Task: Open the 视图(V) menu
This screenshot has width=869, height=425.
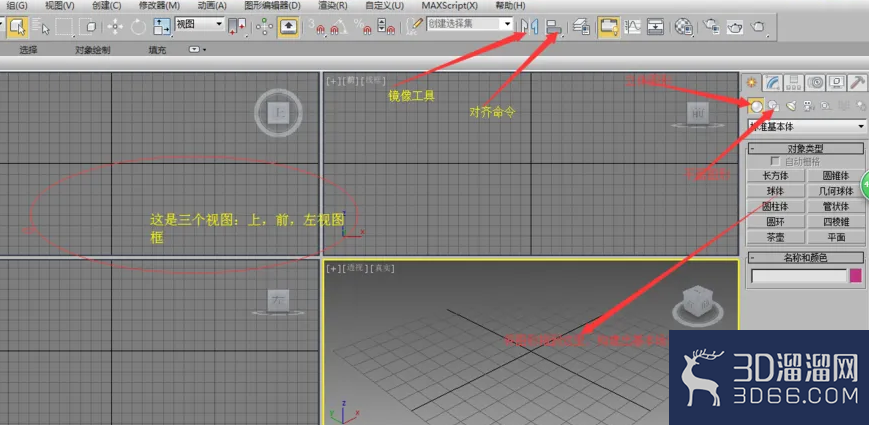Action: [x=59, y=6]
